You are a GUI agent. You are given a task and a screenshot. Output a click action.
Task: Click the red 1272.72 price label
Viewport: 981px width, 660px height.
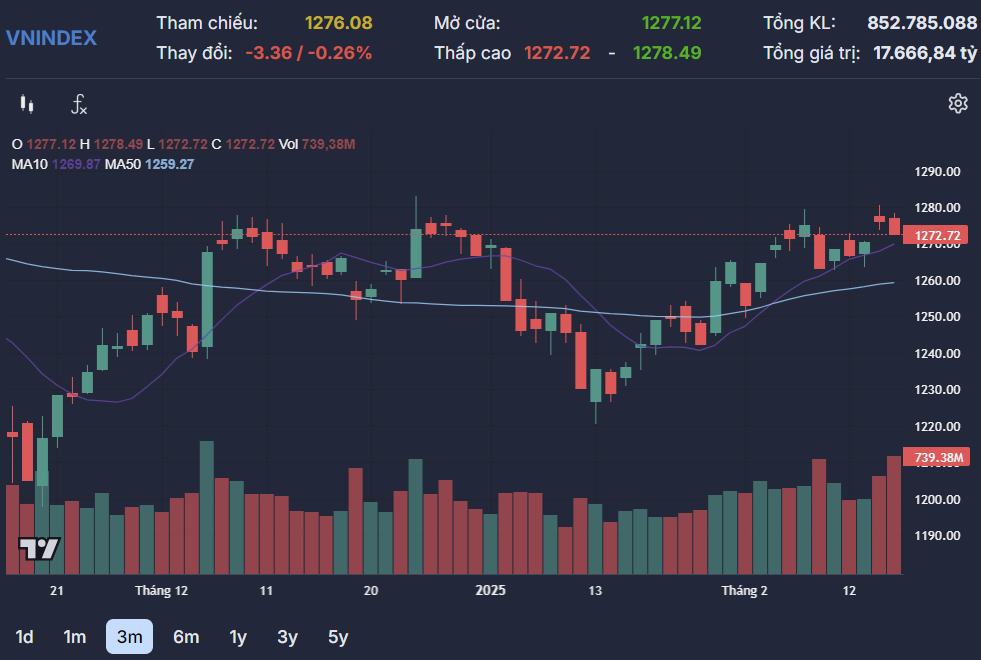937,236
